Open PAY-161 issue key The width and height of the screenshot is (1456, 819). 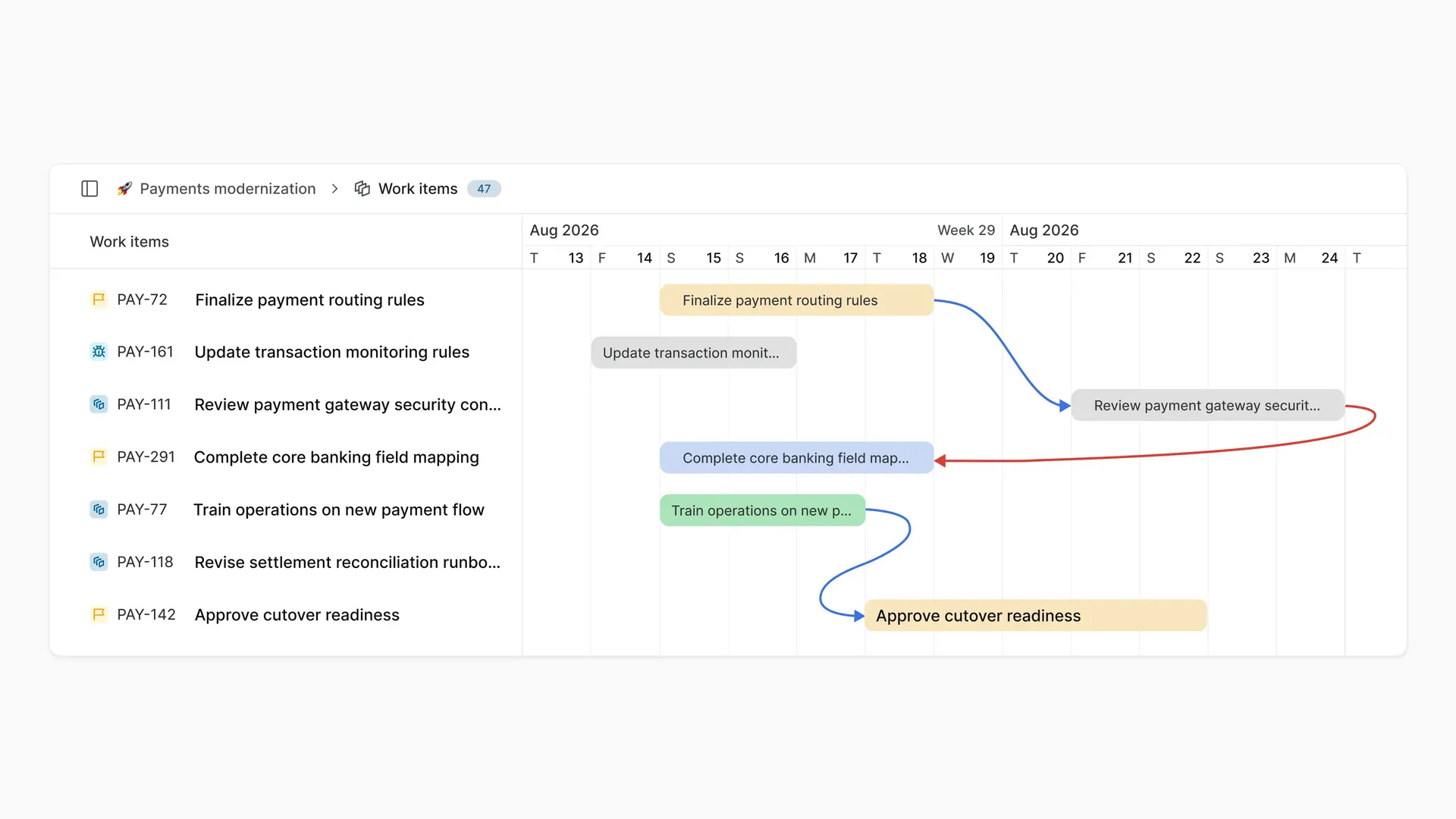pyautogui.click(x=145, y=352)
